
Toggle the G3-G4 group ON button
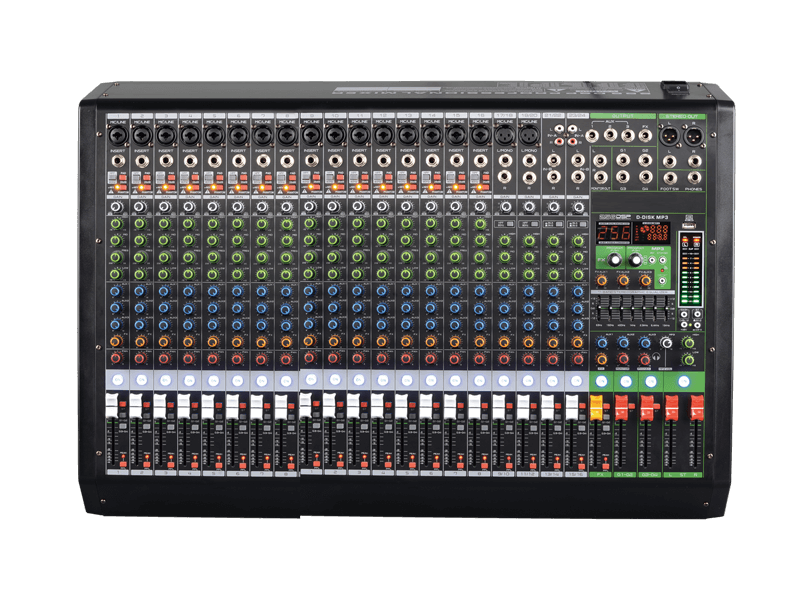pos(650,381)
